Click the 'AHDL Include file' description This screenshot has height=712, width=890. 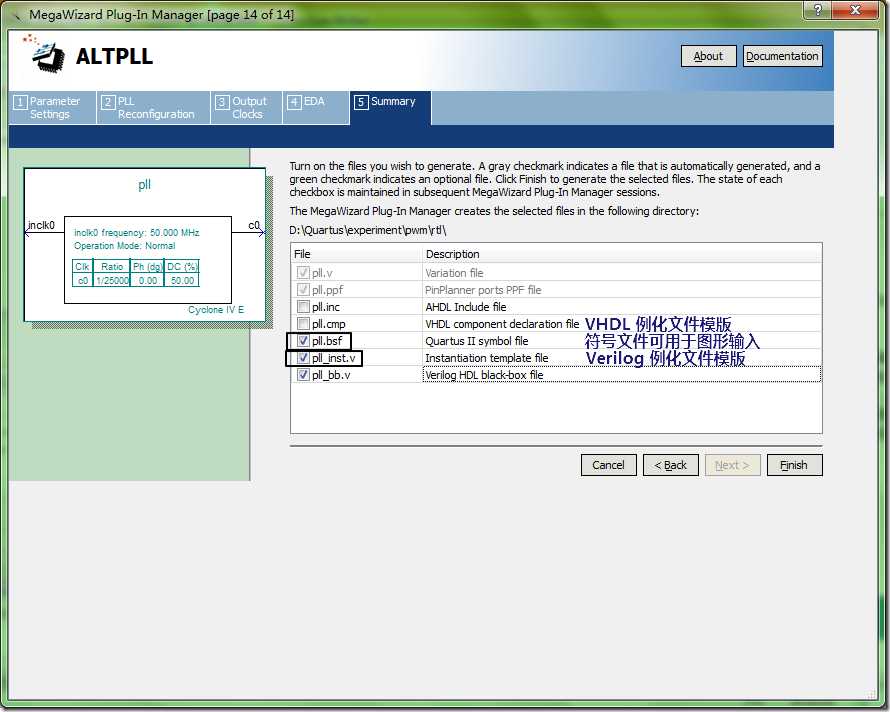coord(465,307)
